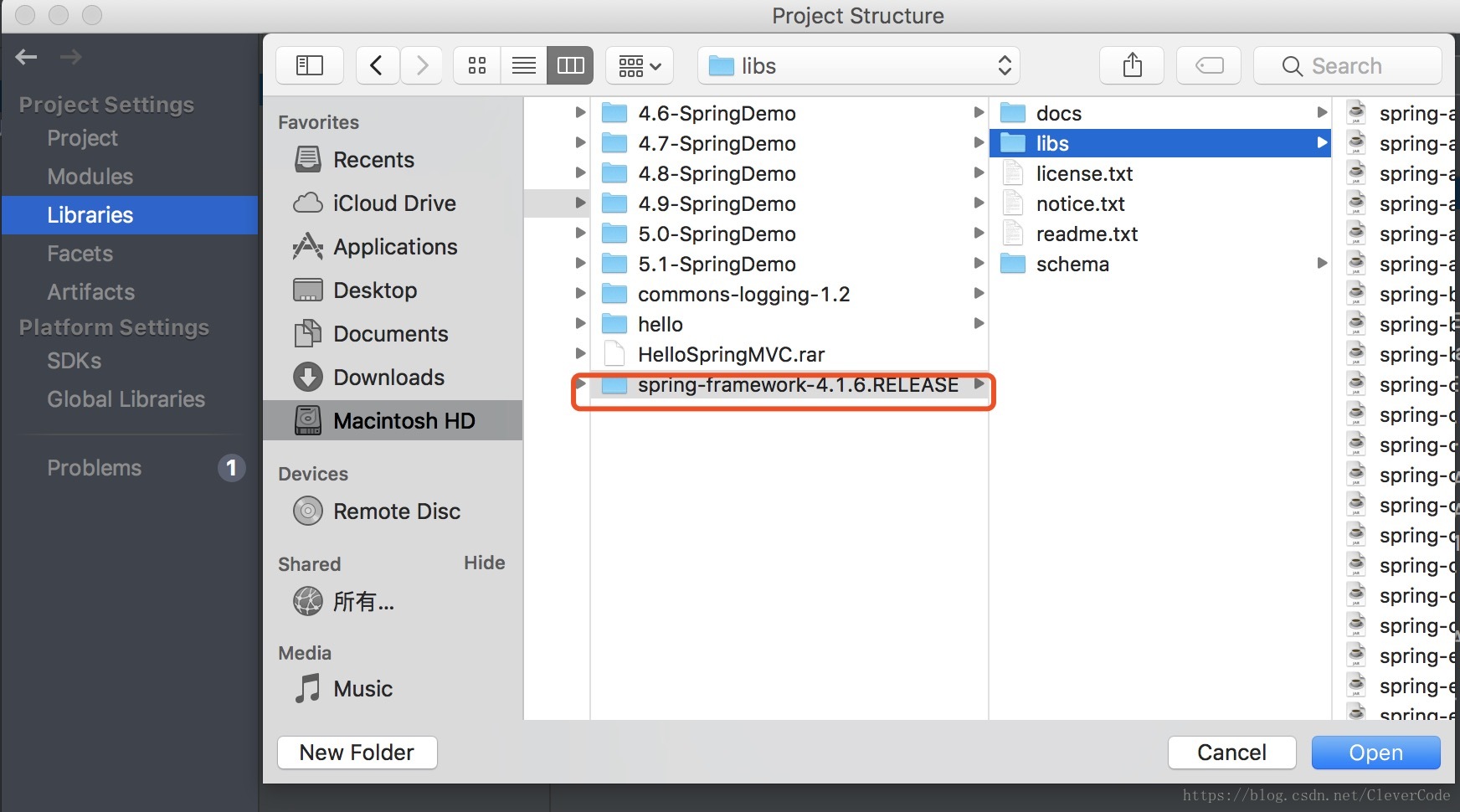Open the group-by arrangement dropdown
Image resolution: width=1460 pixels, height=812 pixels.
point(640,65)
